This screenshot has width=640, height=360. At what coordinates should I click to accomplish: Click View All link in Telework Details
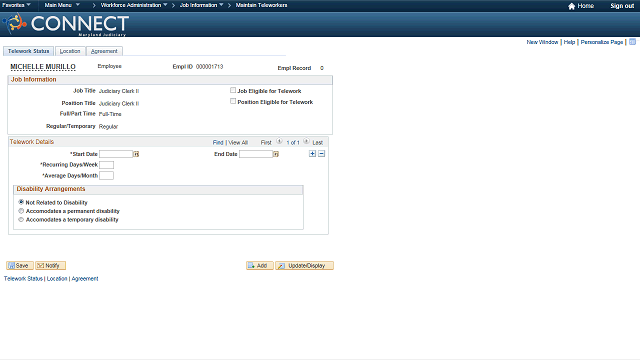tap(238, 142)
